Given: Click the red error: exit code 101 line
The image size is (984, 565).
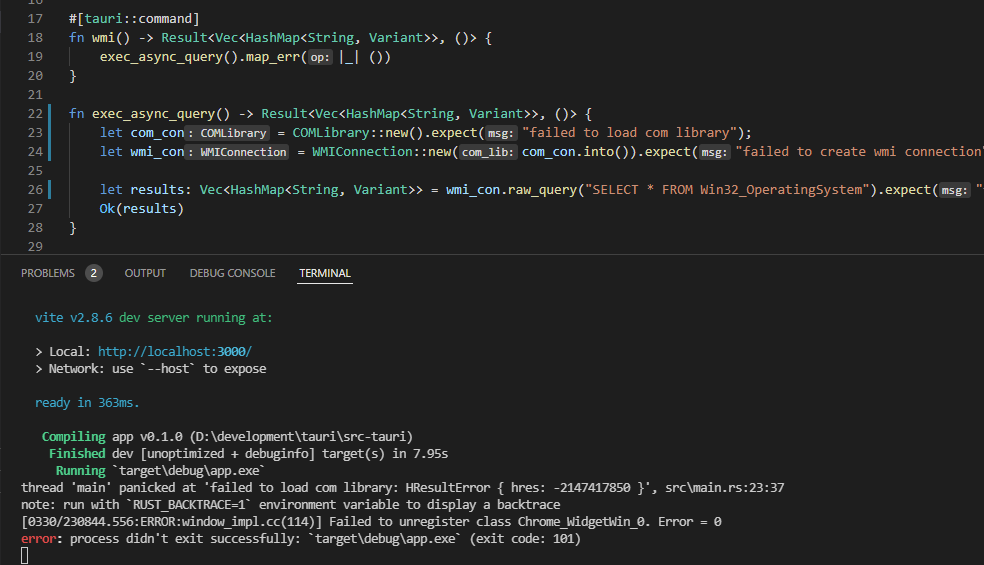Looking at the screenshot, I should pyautogui.click(x=301, y=539).
